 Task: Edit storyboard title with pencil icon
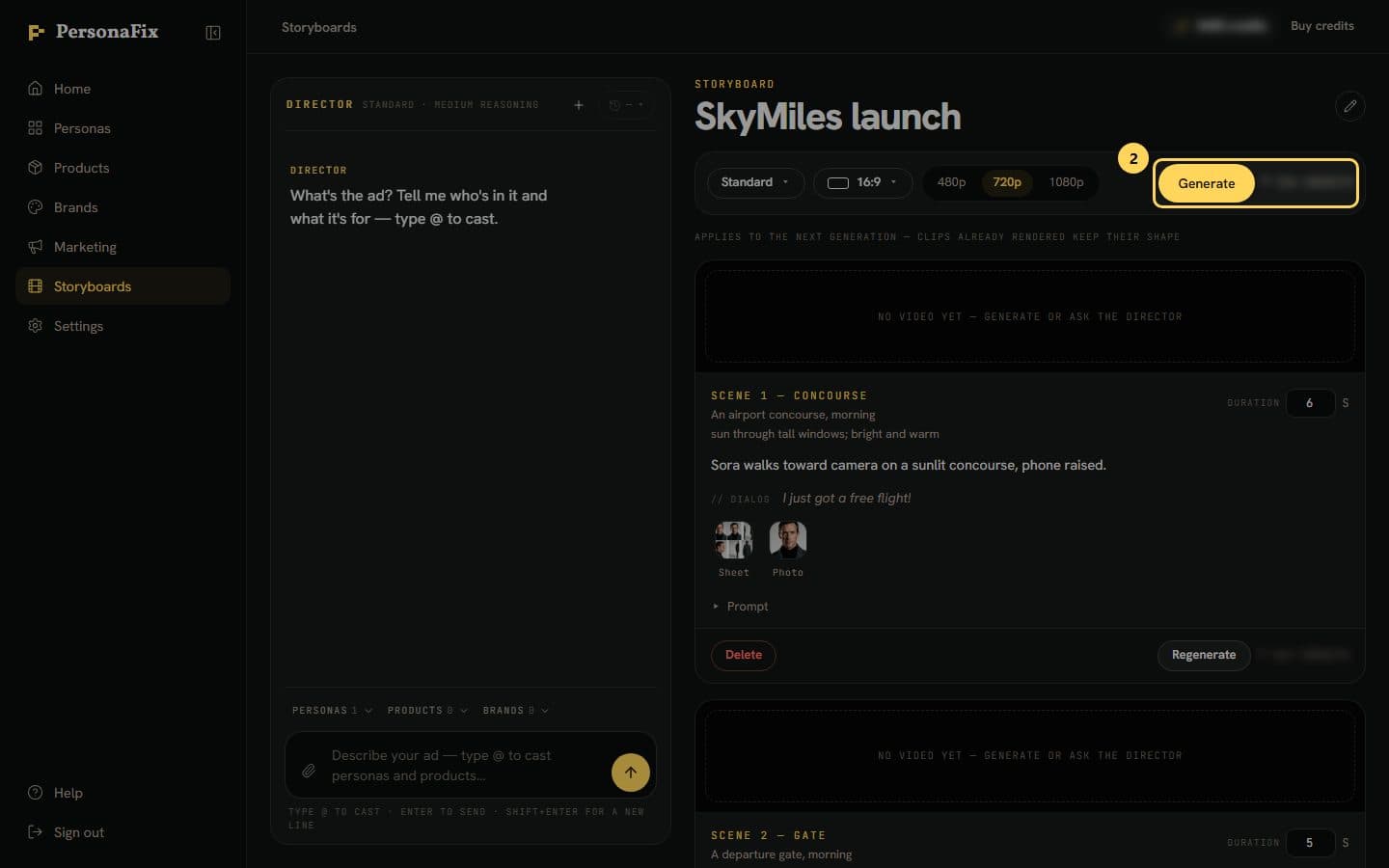click(1350, 106)
